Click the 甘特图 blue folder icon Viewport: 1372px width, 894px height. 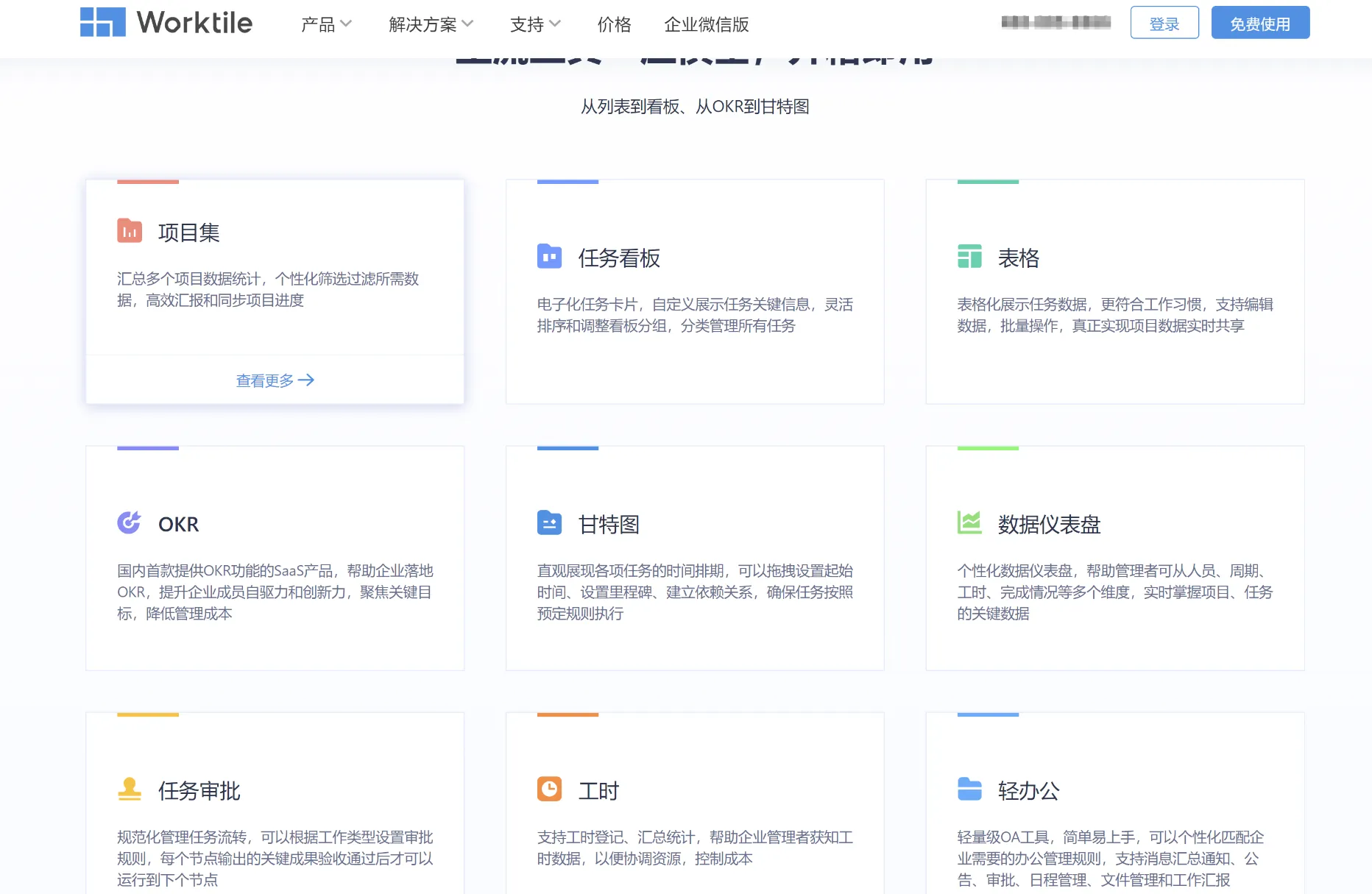[x=549, y=522]
